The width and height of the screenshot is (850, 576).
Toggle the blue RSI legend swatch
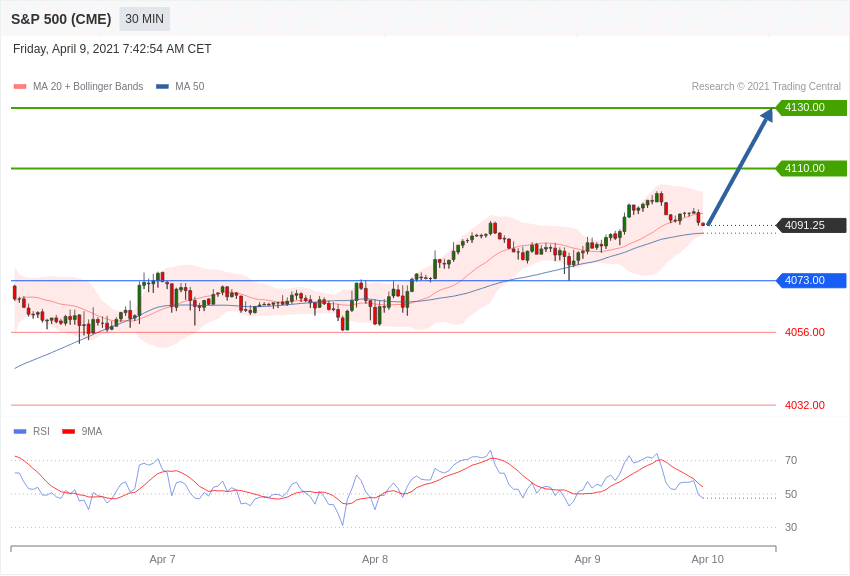(20, 431)
